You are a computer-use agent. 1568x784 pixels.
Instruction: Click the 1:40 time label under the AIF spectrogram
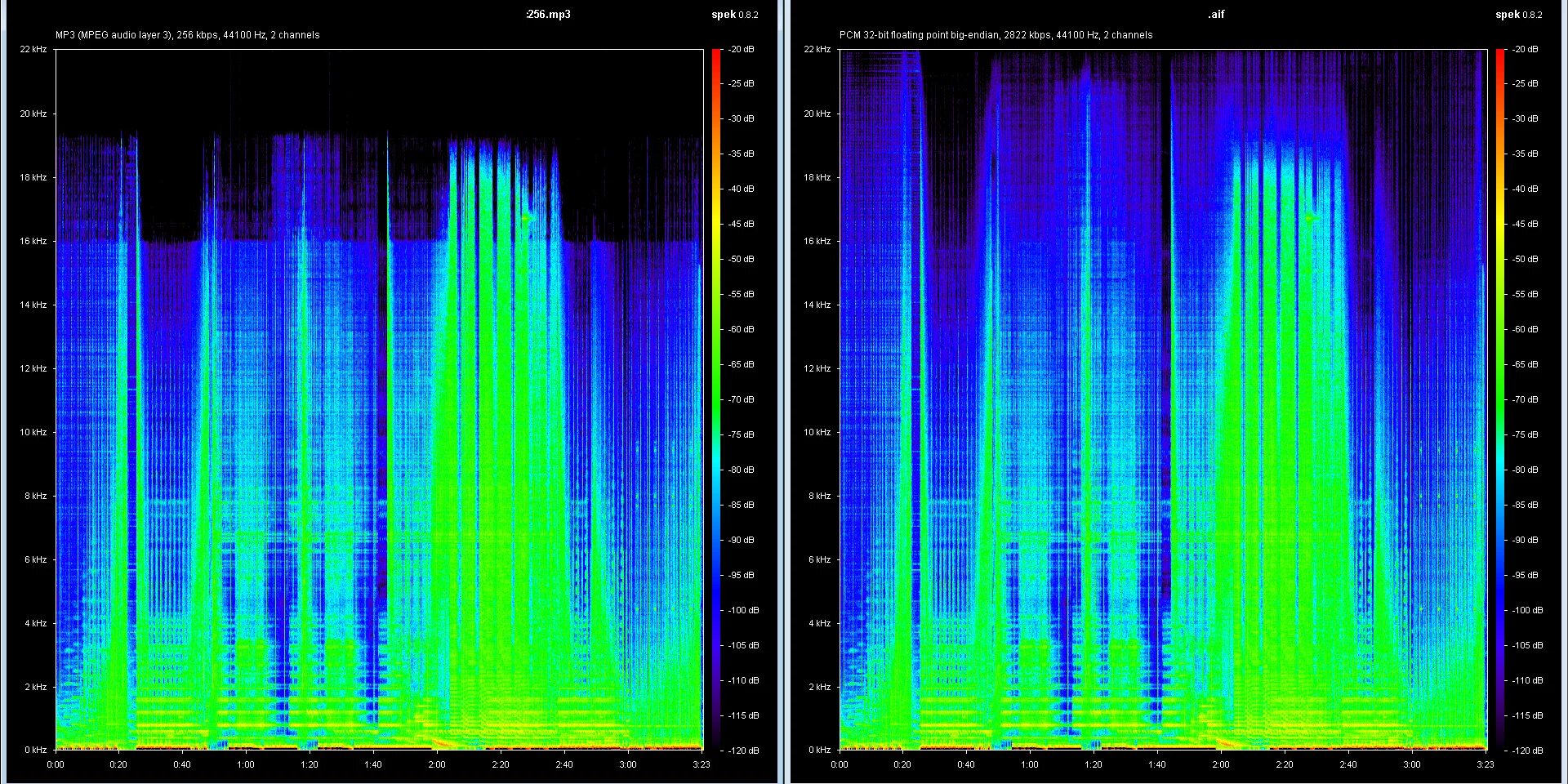click(x=1157, y=764)
